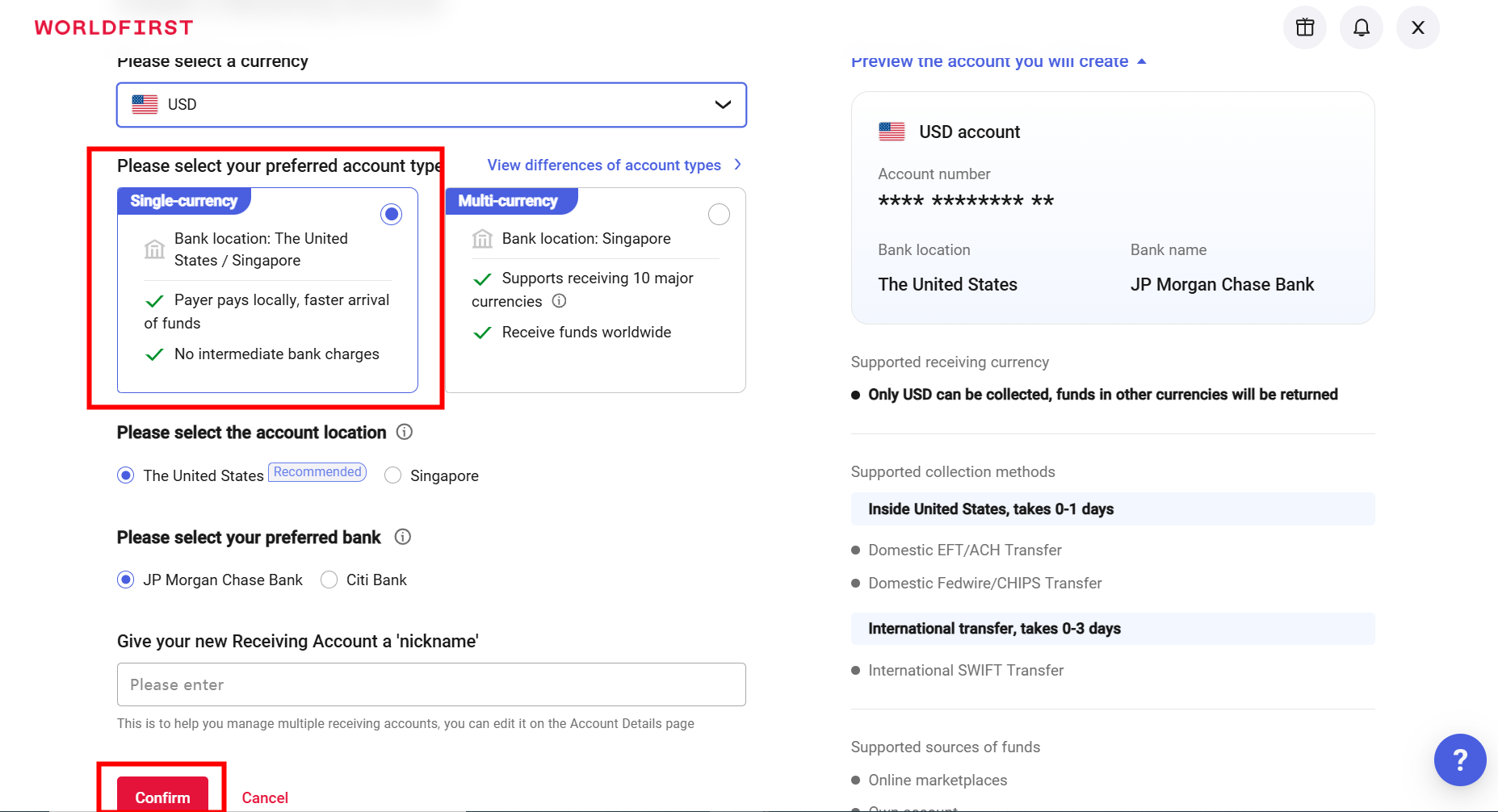This screenshot has height=812, width=1498.
Task: Select The United States account location
Action: (126, 475)
